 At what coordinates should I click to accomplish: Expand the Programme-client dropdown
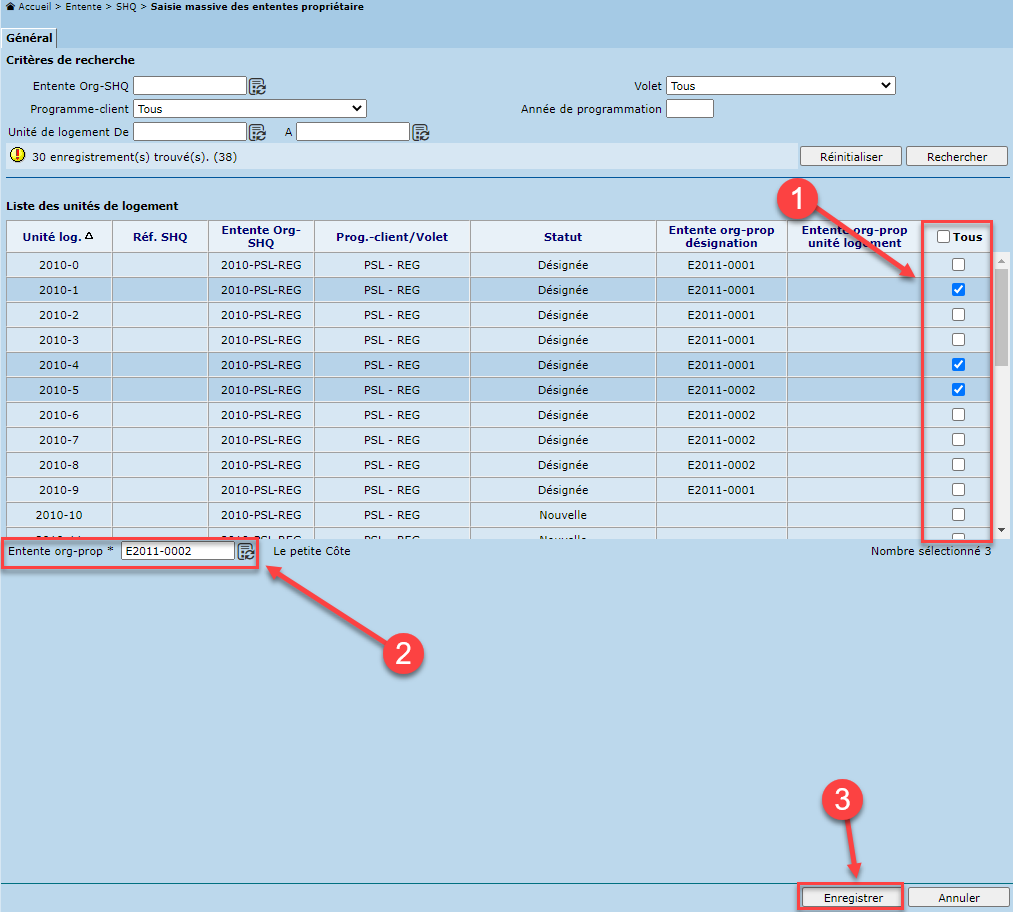point(250,109)
